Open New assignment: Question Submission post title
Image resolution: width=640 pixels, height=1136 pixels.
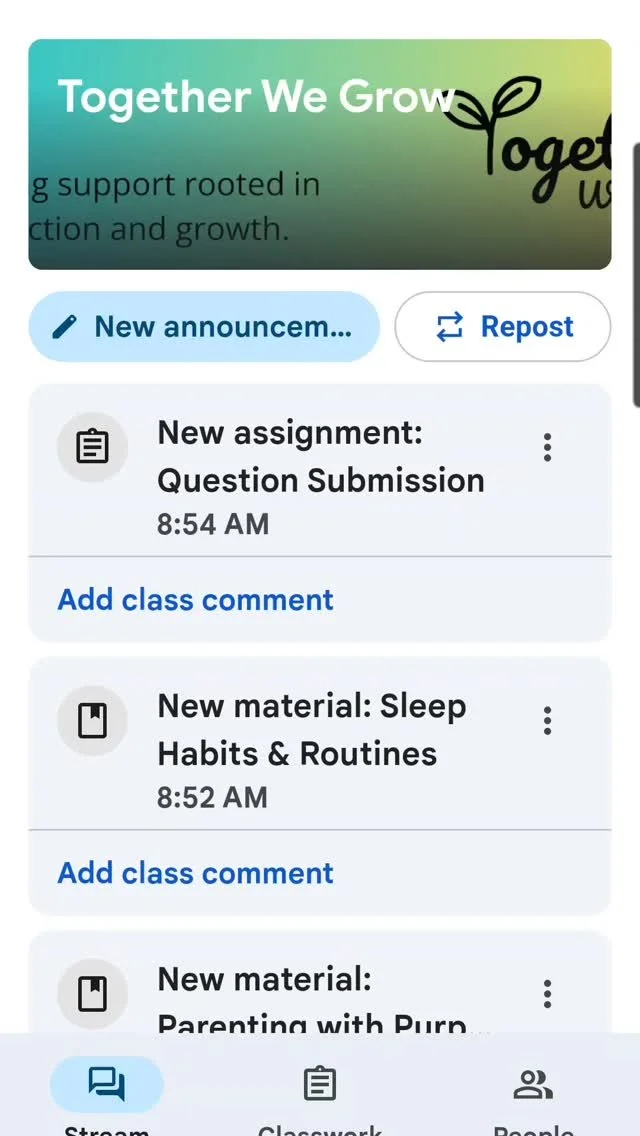click(320, 457)
